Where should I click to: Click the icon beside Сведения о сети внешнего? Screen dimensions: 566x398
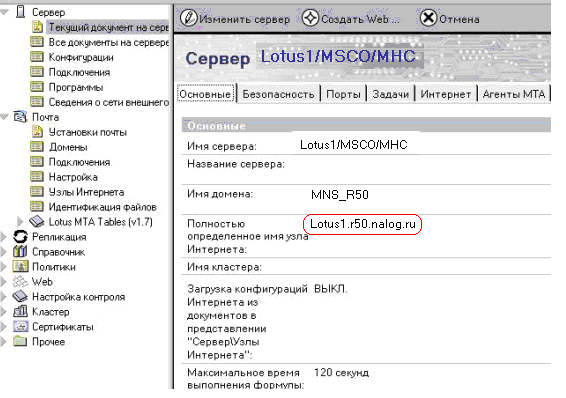[36, 102]
